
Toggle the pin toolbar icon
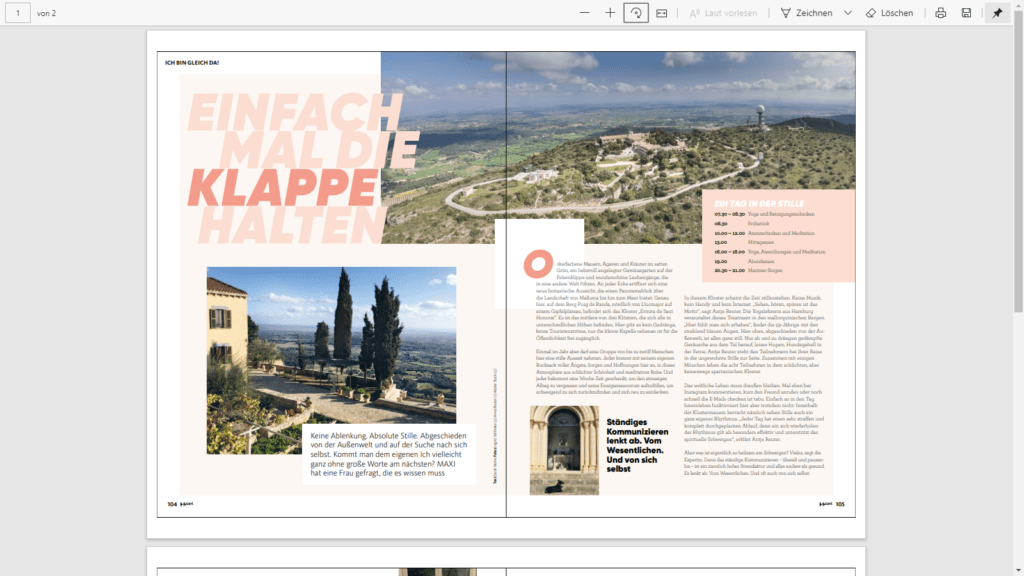(x=996, y=13)
